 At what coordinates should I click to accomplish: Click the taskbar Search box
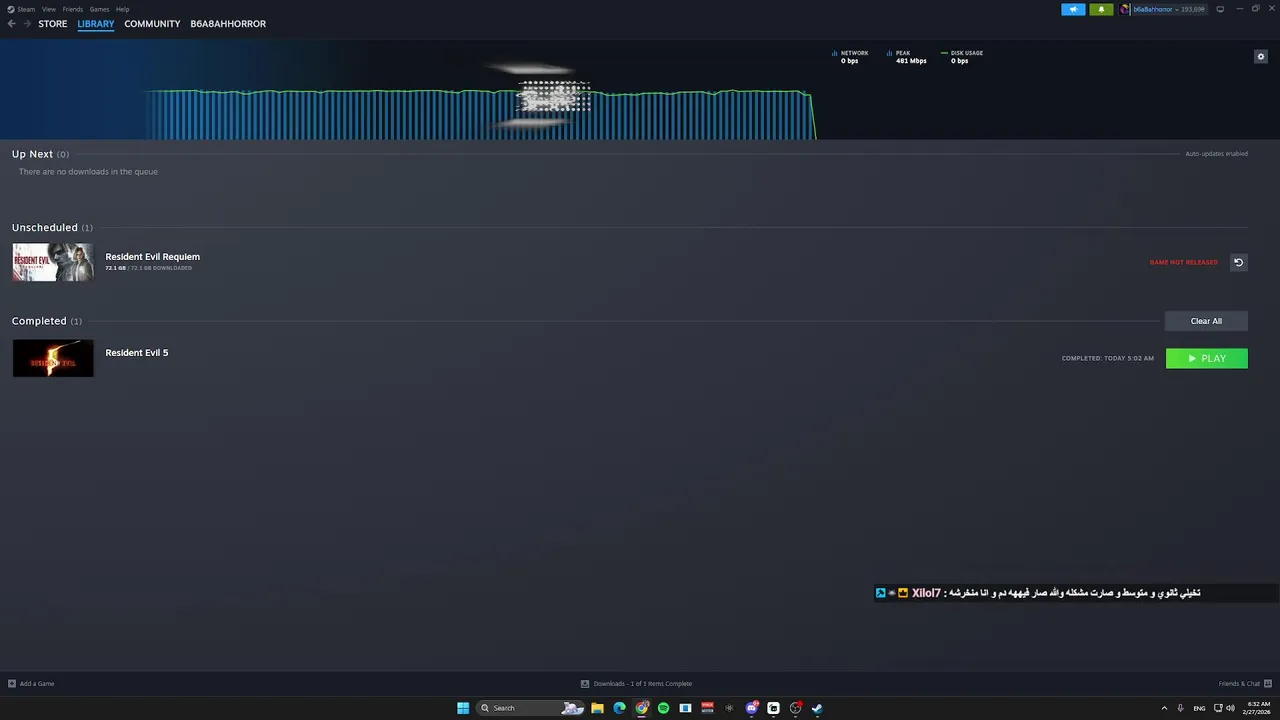coord(530,708)
